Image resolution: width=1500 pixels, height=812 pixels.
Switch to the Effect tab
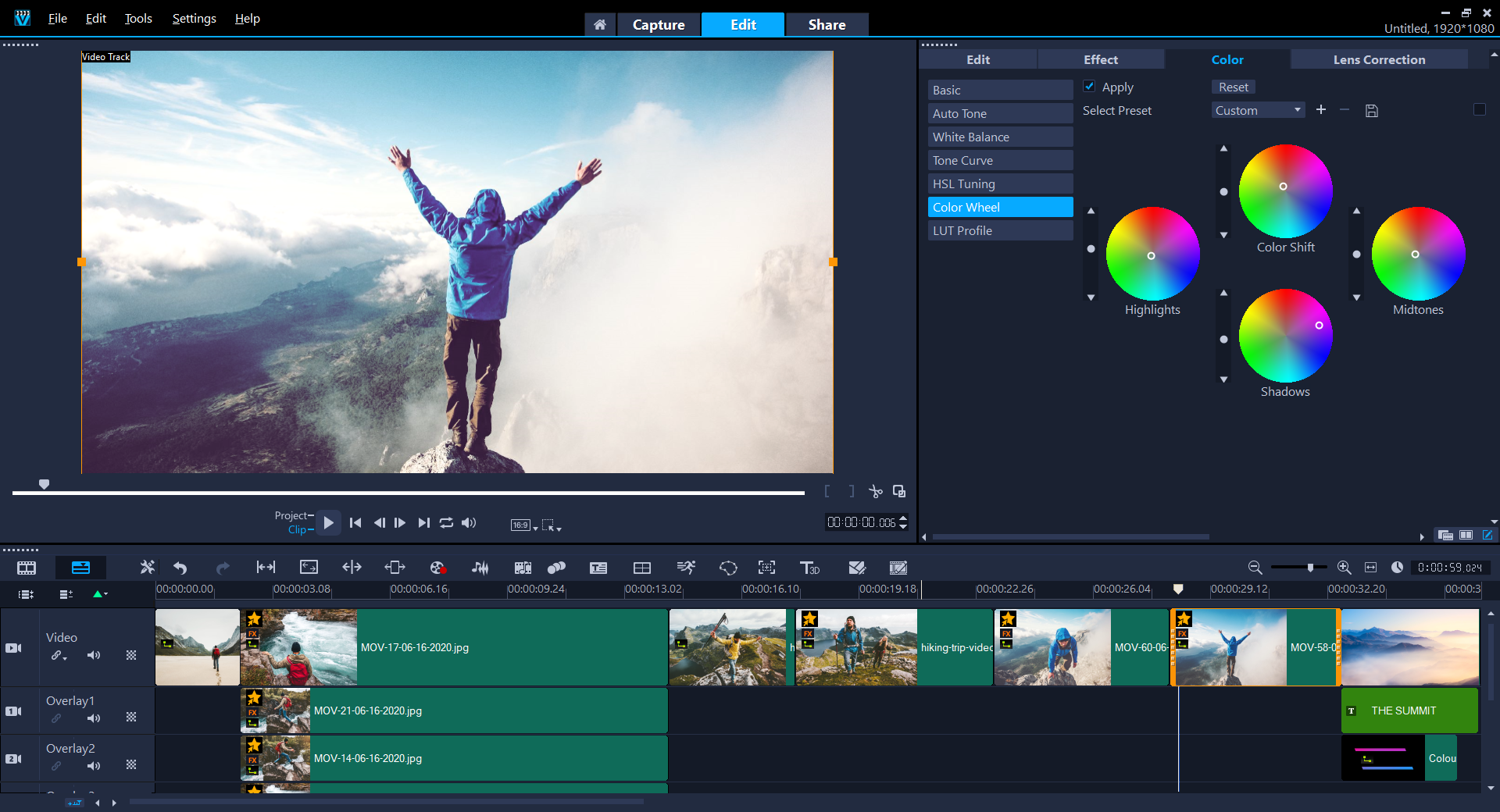(x=1100, y=59)
